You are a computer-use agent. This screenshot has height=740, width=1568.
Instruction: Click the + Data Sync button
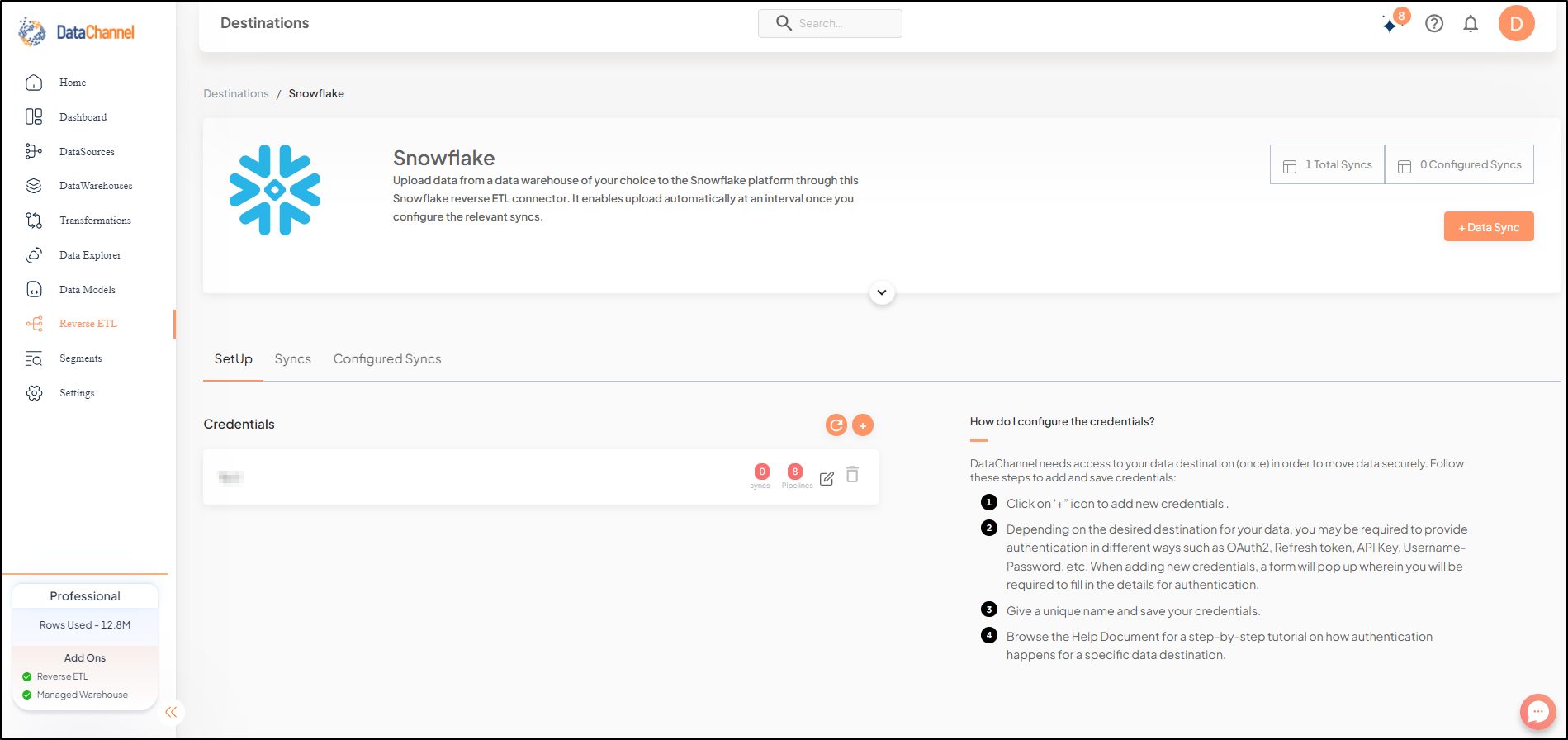point(1489,227)
